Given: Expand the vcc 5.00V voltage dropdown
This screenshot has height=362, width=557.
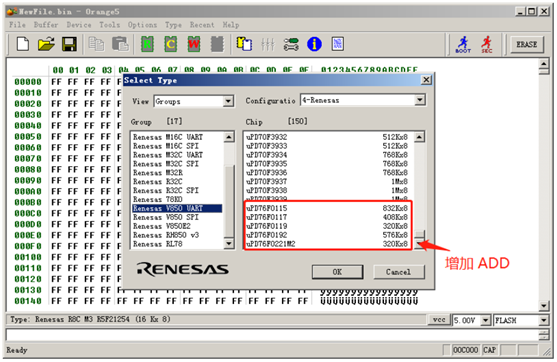Looking at the screenshot, I should click(x=486, y=320).
